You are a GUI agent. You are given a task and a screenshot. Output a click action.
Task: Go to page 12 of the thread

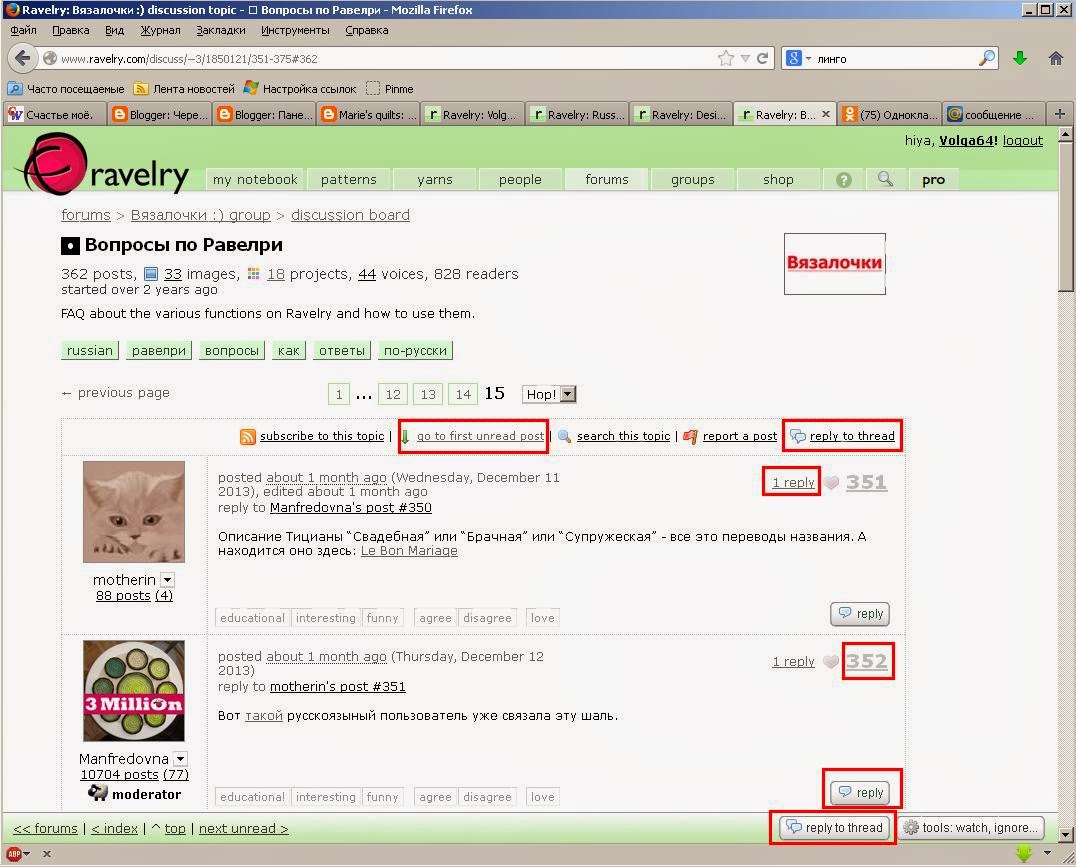[x=393, y=395]
